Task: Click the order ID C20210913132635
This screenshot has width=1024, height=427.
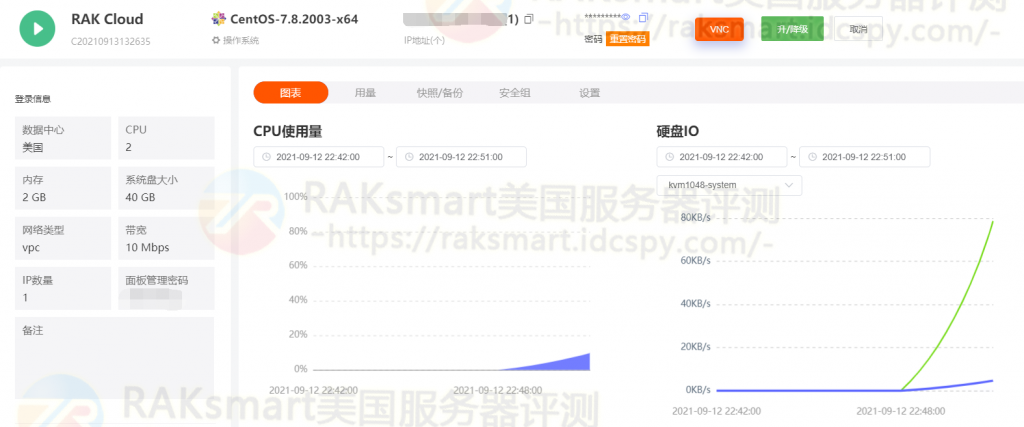Action: (x=111, y=41)
